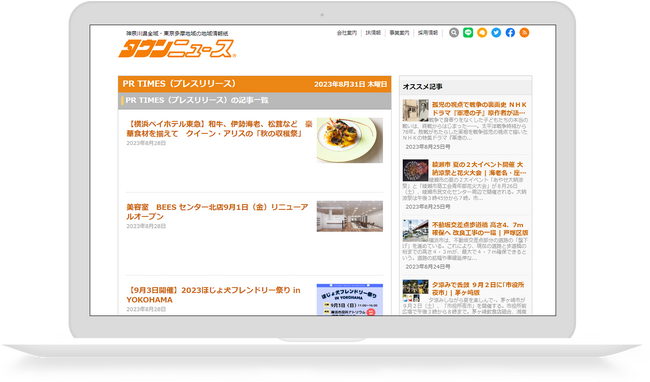Screen dimensions: 650x382
Task: Click the タウンニュース logo
Action: pyautogui.click(x=177, y=48)
